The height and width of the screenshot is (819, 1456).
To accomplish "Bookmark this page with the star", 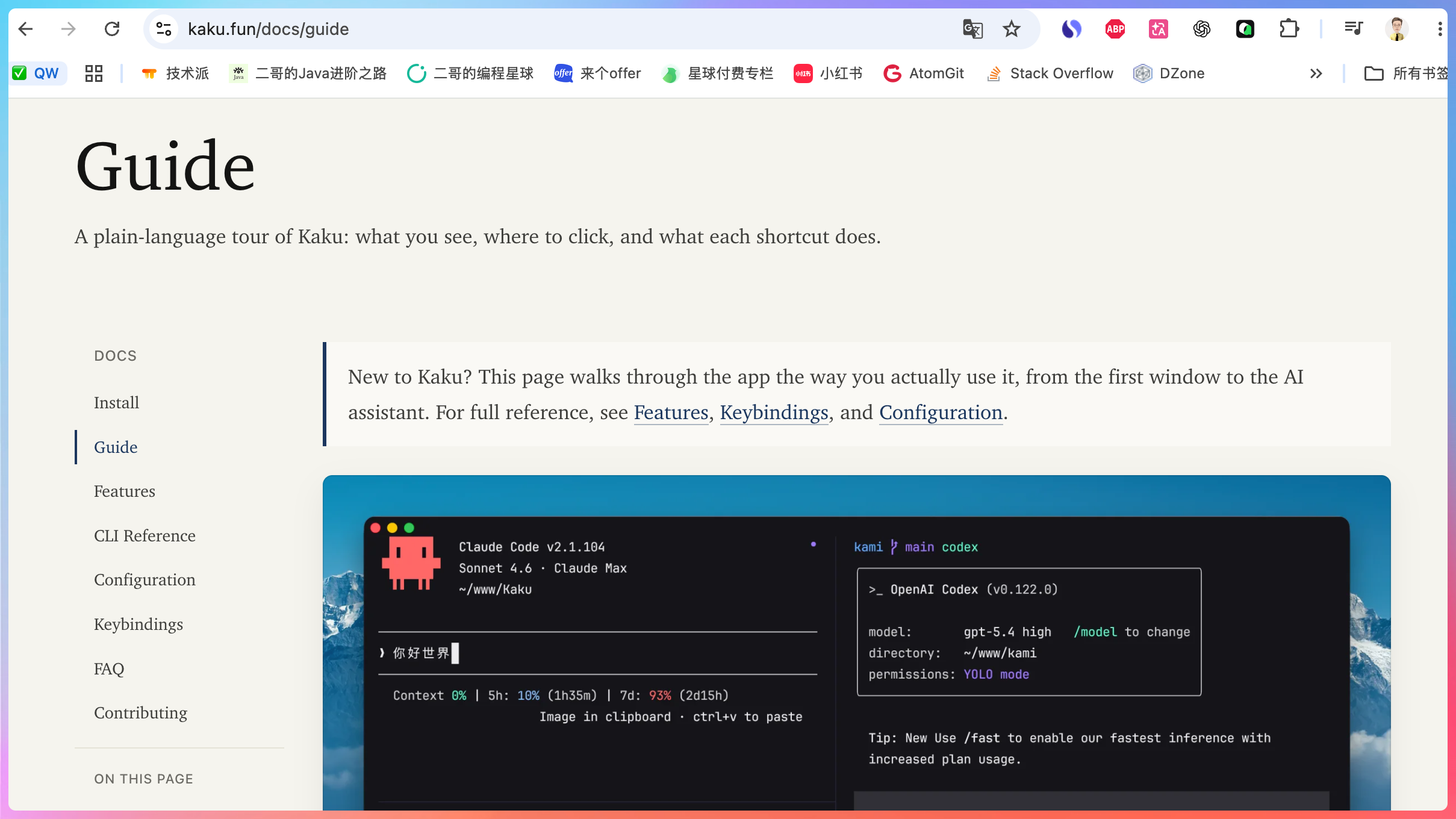I will [x=1012, y=29].
